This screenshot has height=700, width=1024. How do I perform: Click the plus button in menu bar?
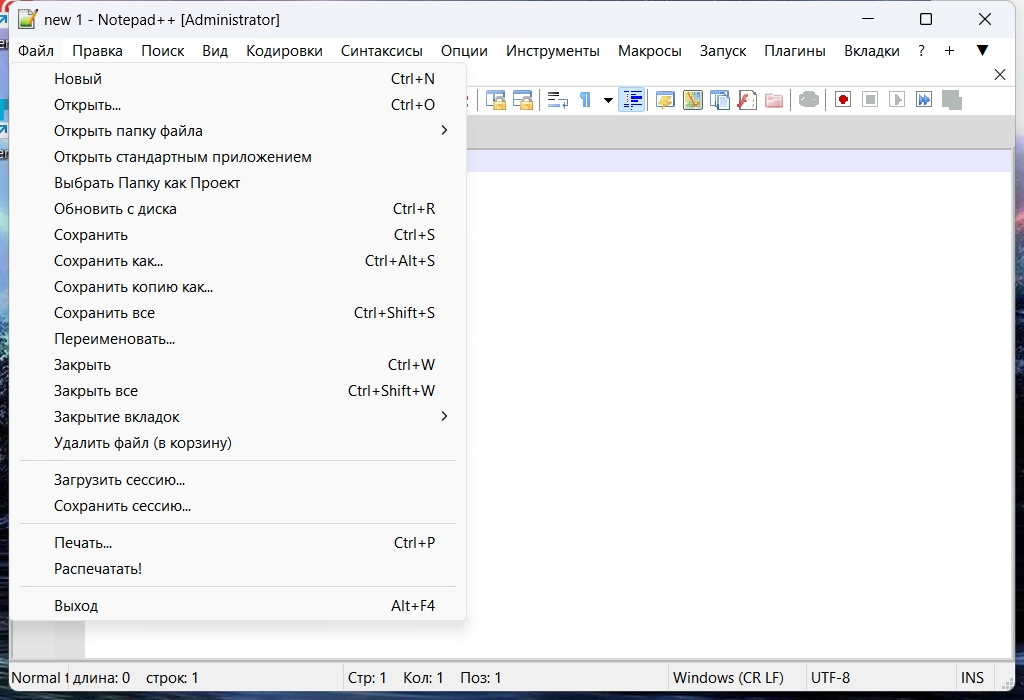pos(950,50)
